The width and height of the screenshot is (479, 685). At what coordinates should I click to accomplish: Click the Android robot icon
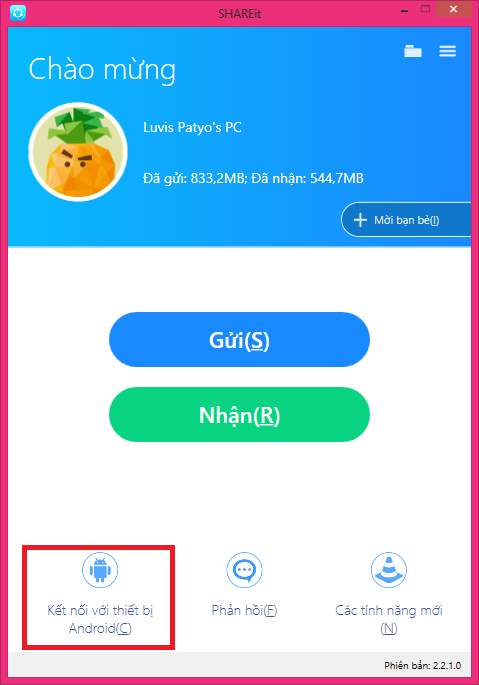100,570
